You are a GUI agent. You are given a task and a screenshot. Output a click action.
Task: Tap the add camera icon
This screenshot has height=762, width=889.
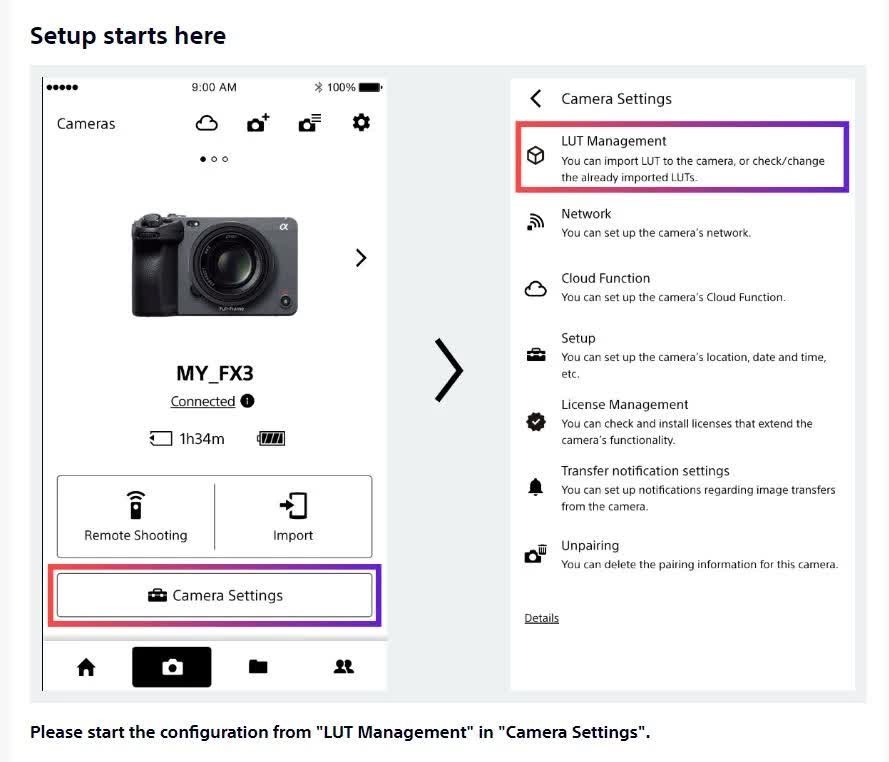point(258,122)
